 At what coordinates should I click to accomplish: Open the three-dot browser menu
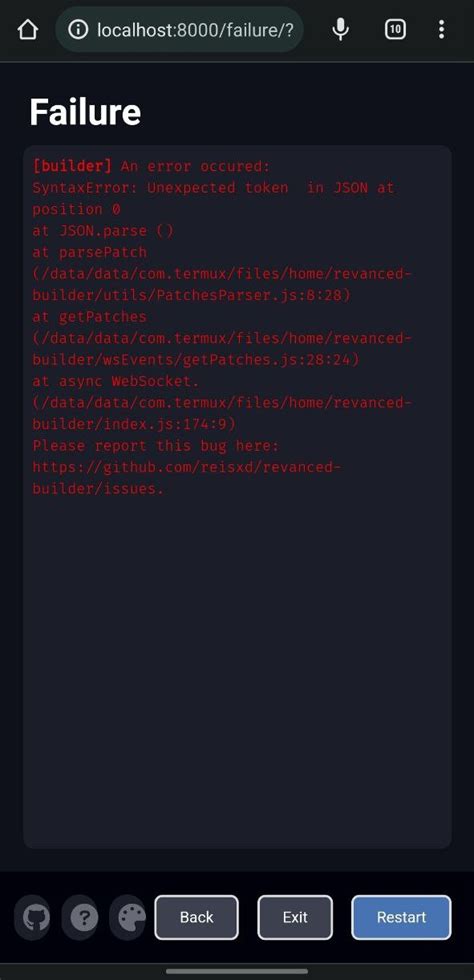[441, 29]
